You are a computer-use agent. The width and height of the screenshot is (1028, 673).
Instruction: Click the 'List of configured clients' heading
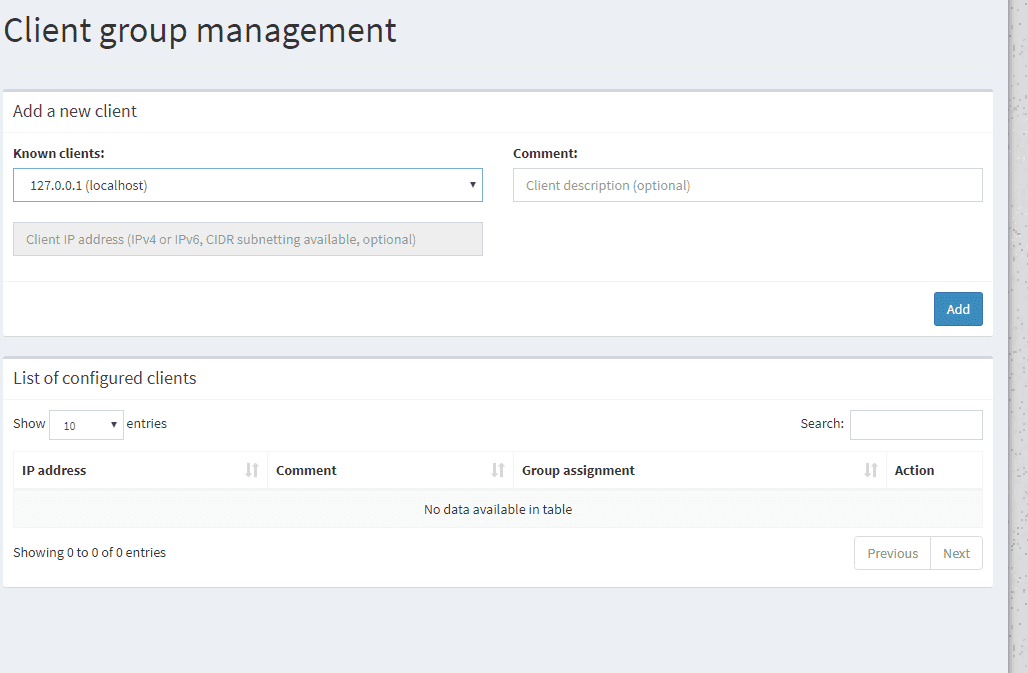click(x=105, y=378)
